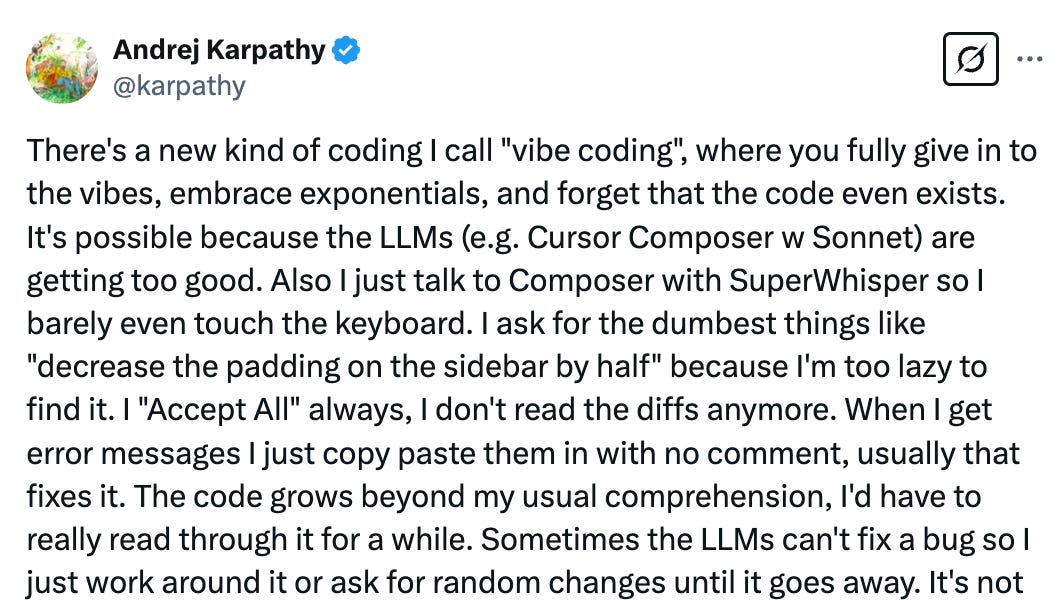Click the quoted "Accept All" text
The height and width of the screenshot is (600, 1060).
click(218, 410)
